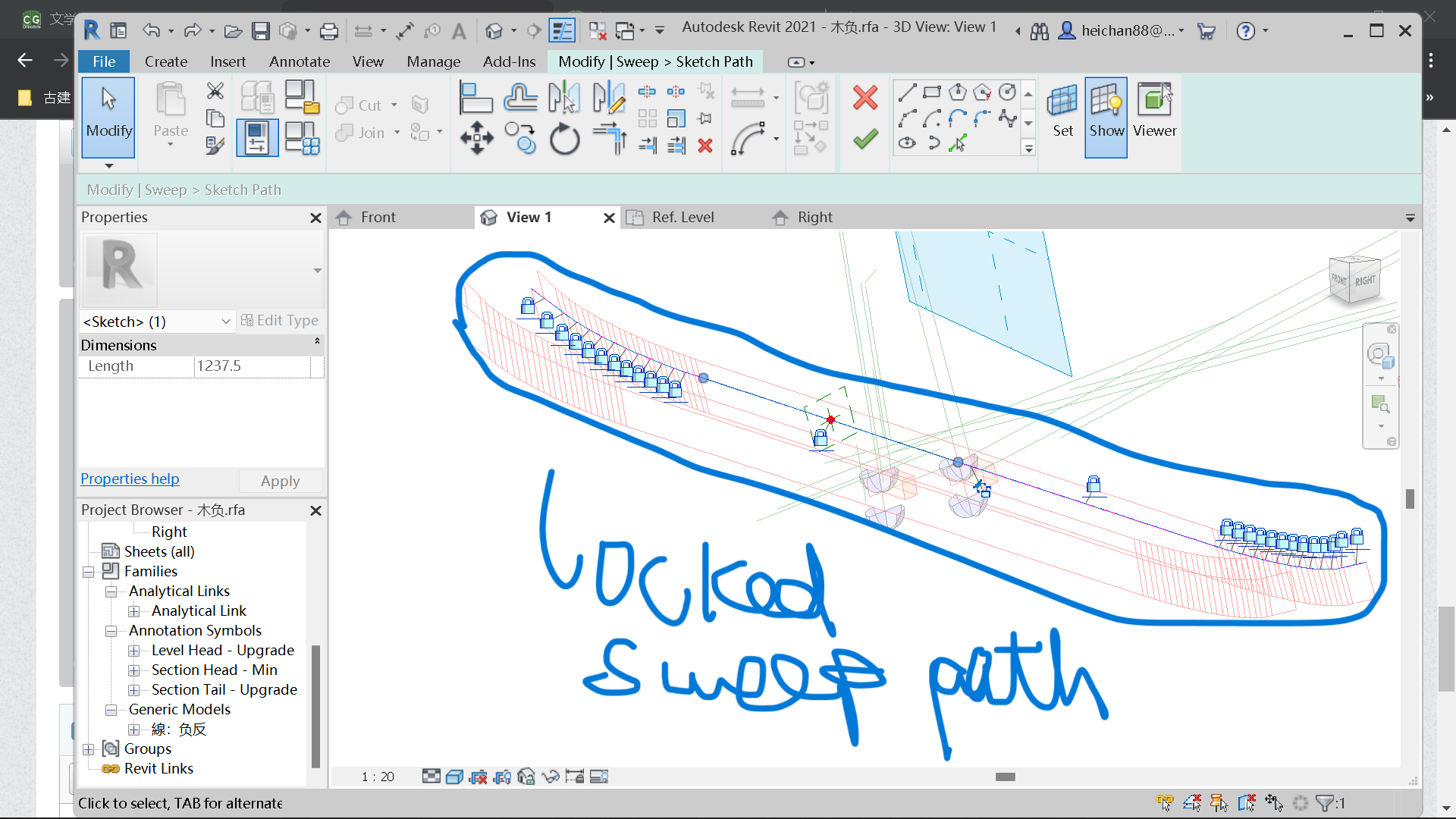Viewport: 1456px width, 819px height.
Task: Click the Save icon in Quick Access Toolbar
Action: pyautogui.click(x=262, y=30)
